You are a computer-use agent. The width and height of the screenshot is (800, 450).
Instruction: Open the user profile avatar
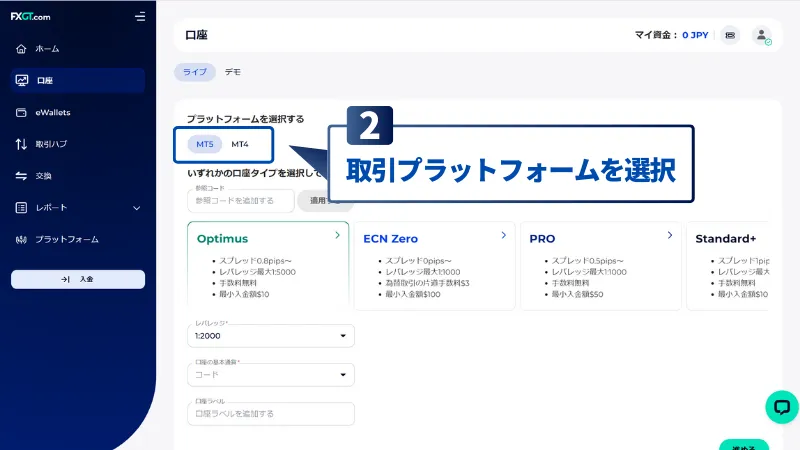pyautogui.click(x=761, y=35)
